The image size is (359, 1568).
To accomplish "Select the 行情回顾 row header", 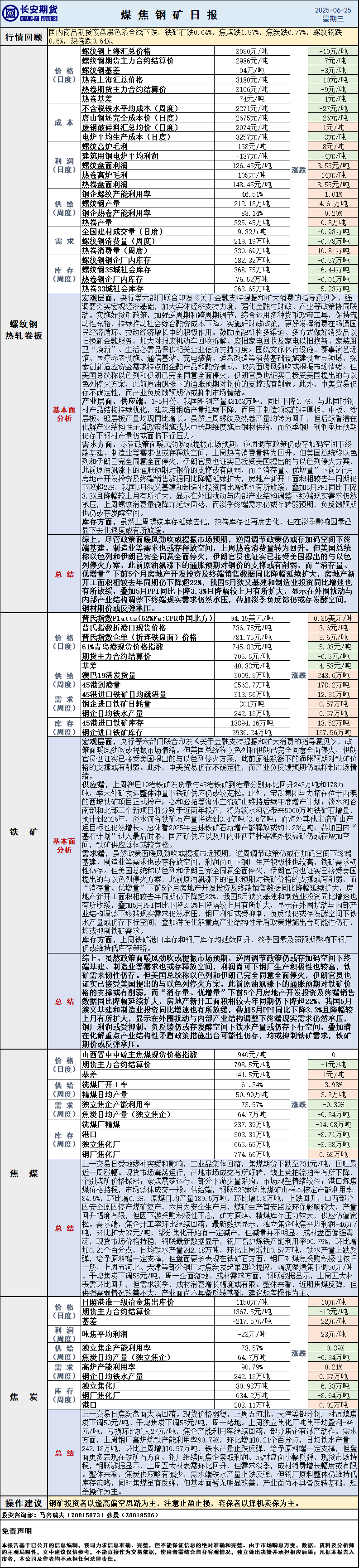I will (24, 37).
